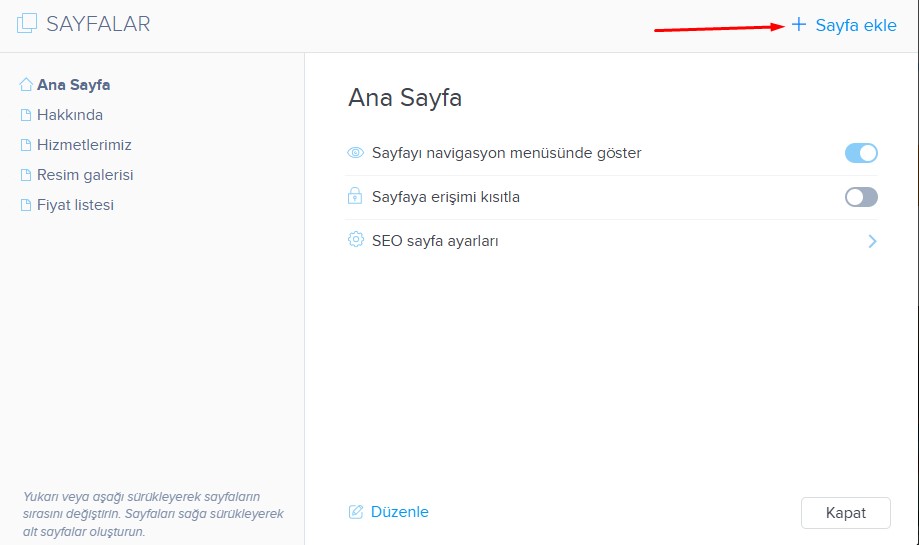Click the eye icon for navigation visibility
Viewport: 919px width, 545px height.
click(x=355, y=153)
